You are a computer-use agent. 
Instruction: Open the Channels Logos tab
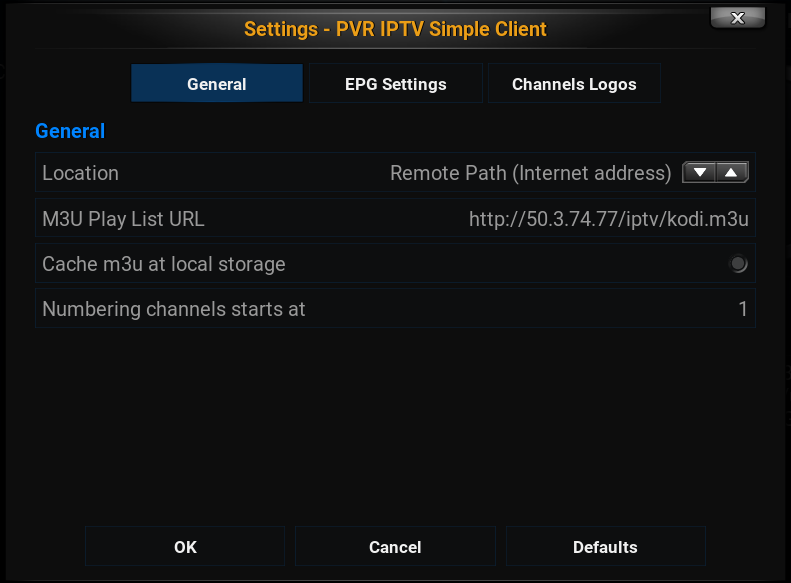pyautogui.click(x=574, y=84)
